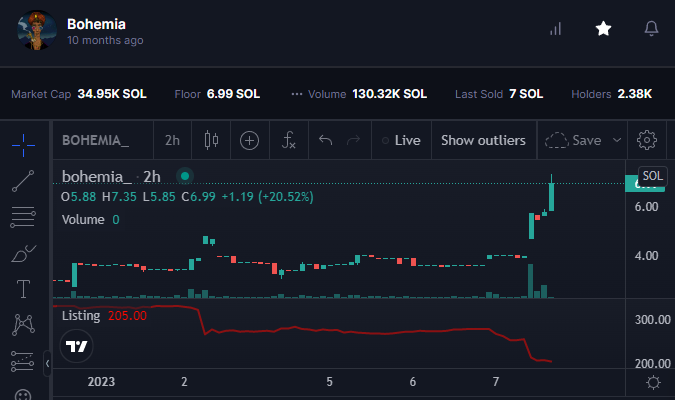Open the emoji icons tool
The width and height of the screenshot is (675, 400).
point(23,394)
